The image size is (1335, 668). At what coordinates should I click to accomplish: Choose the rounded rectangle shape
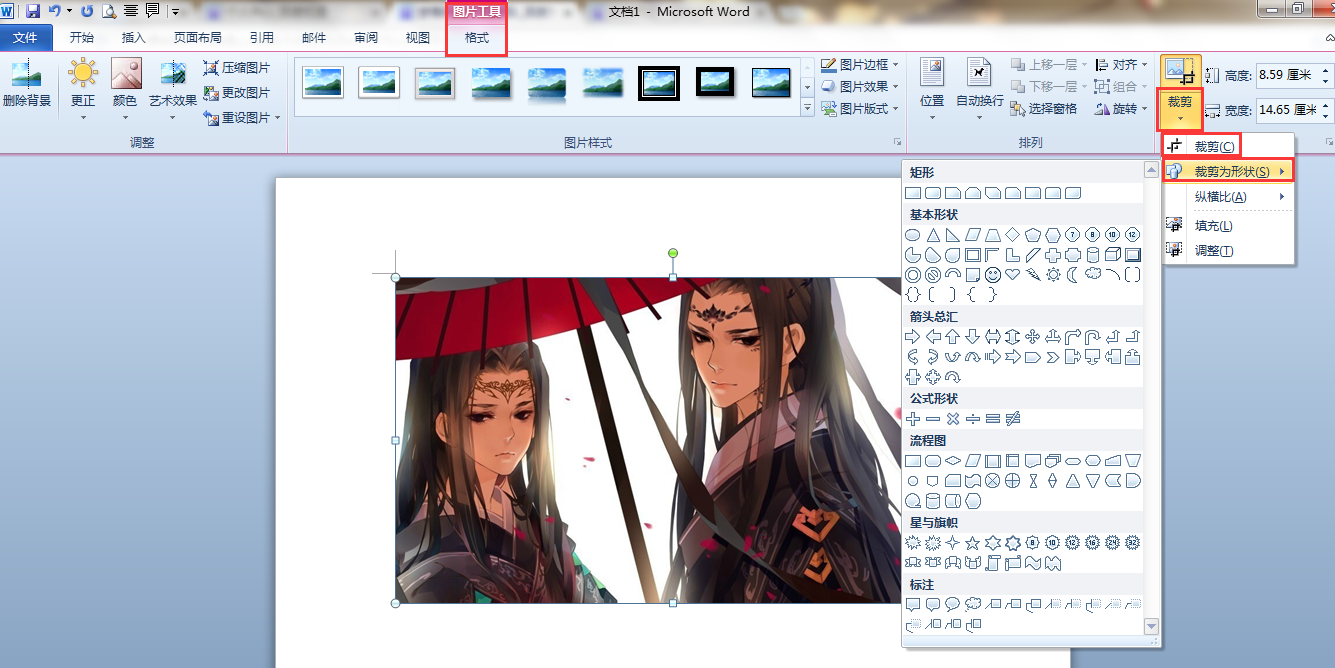[932, 193]
